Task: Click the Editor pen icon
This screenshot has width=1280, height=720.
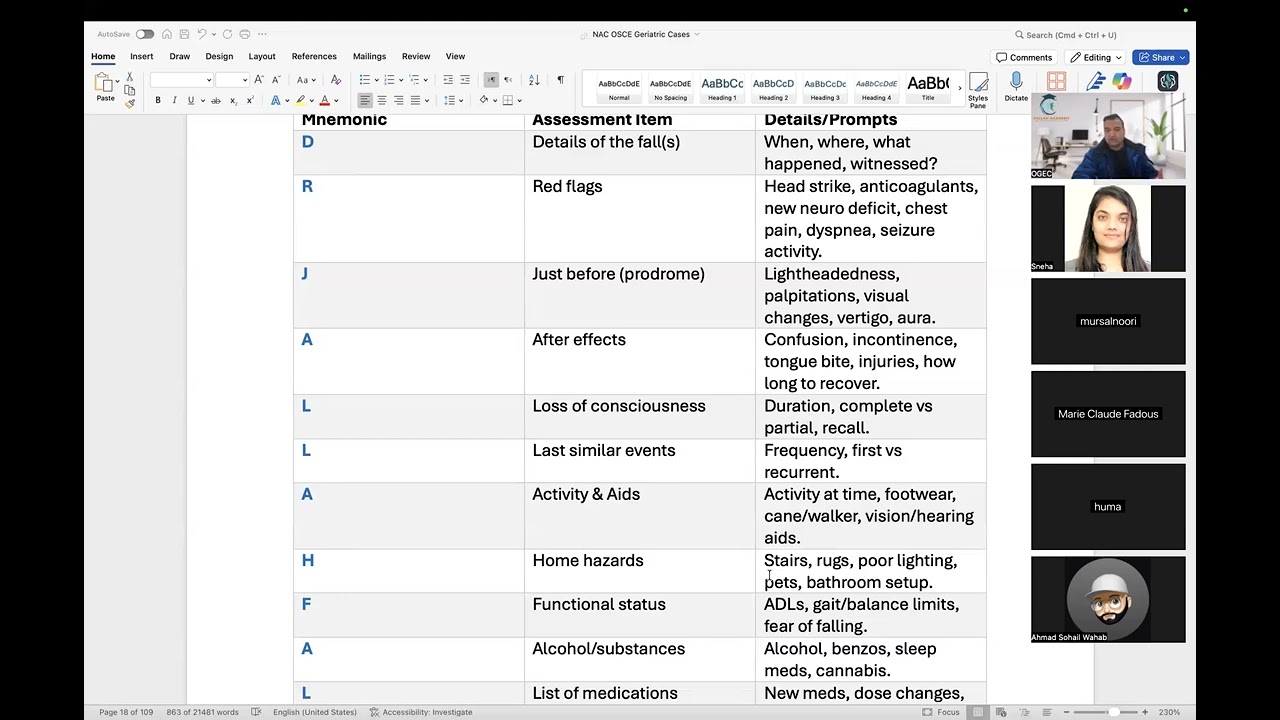Action: (1097, 82)
